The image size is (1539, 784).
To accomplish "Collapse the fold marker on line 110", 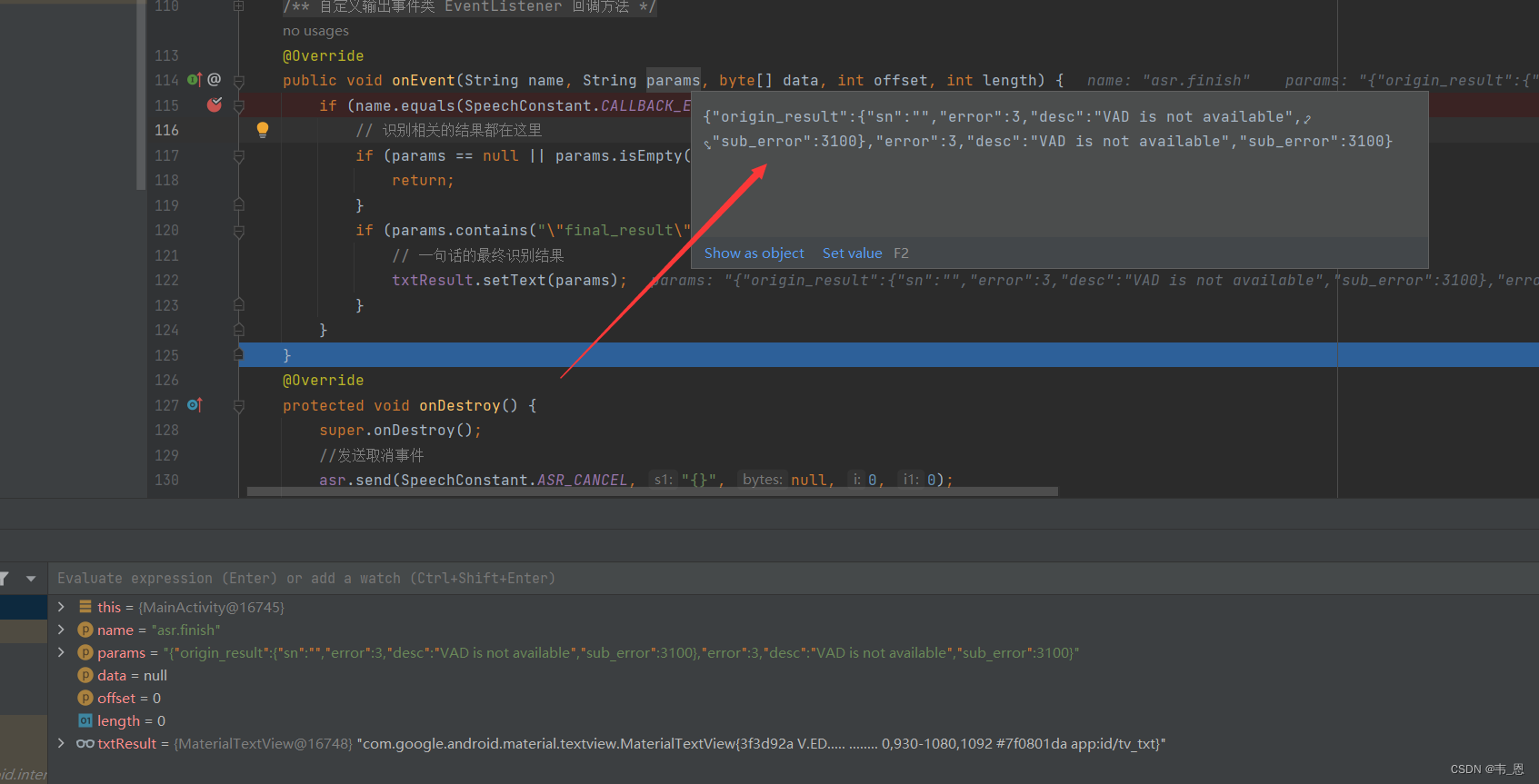I will point(238,6).
